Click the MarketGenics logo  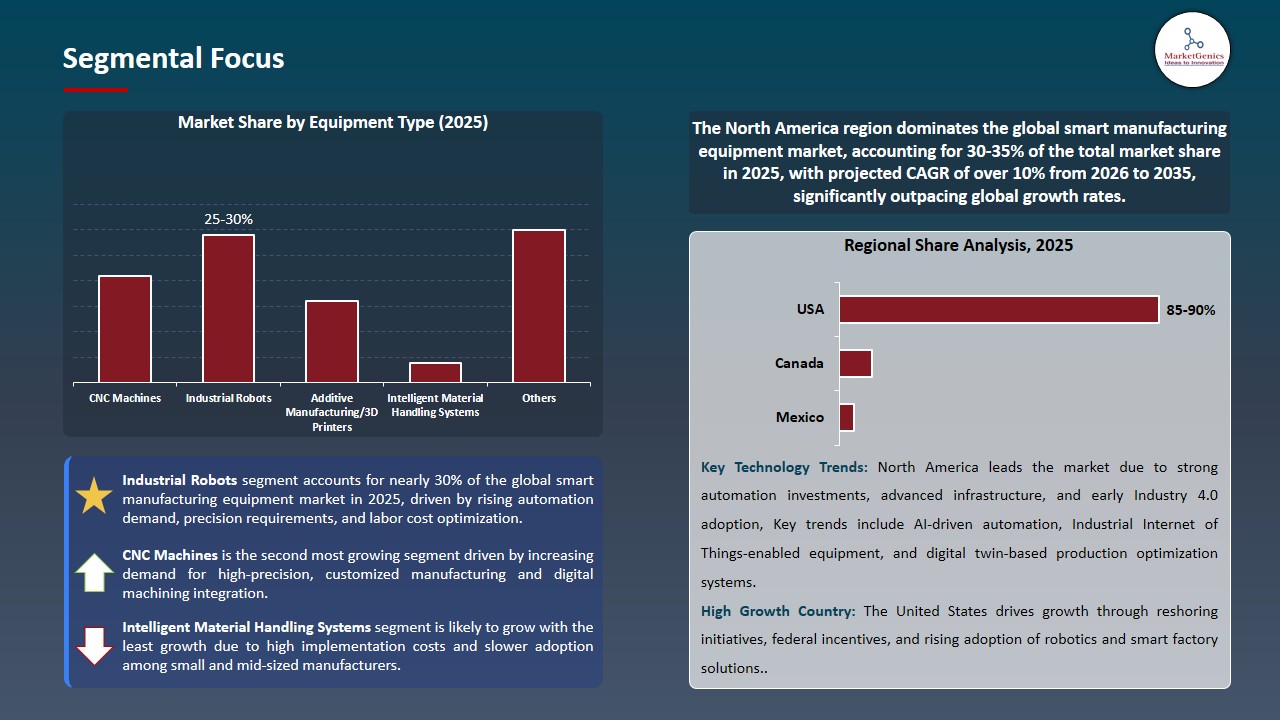[1192, 49]
